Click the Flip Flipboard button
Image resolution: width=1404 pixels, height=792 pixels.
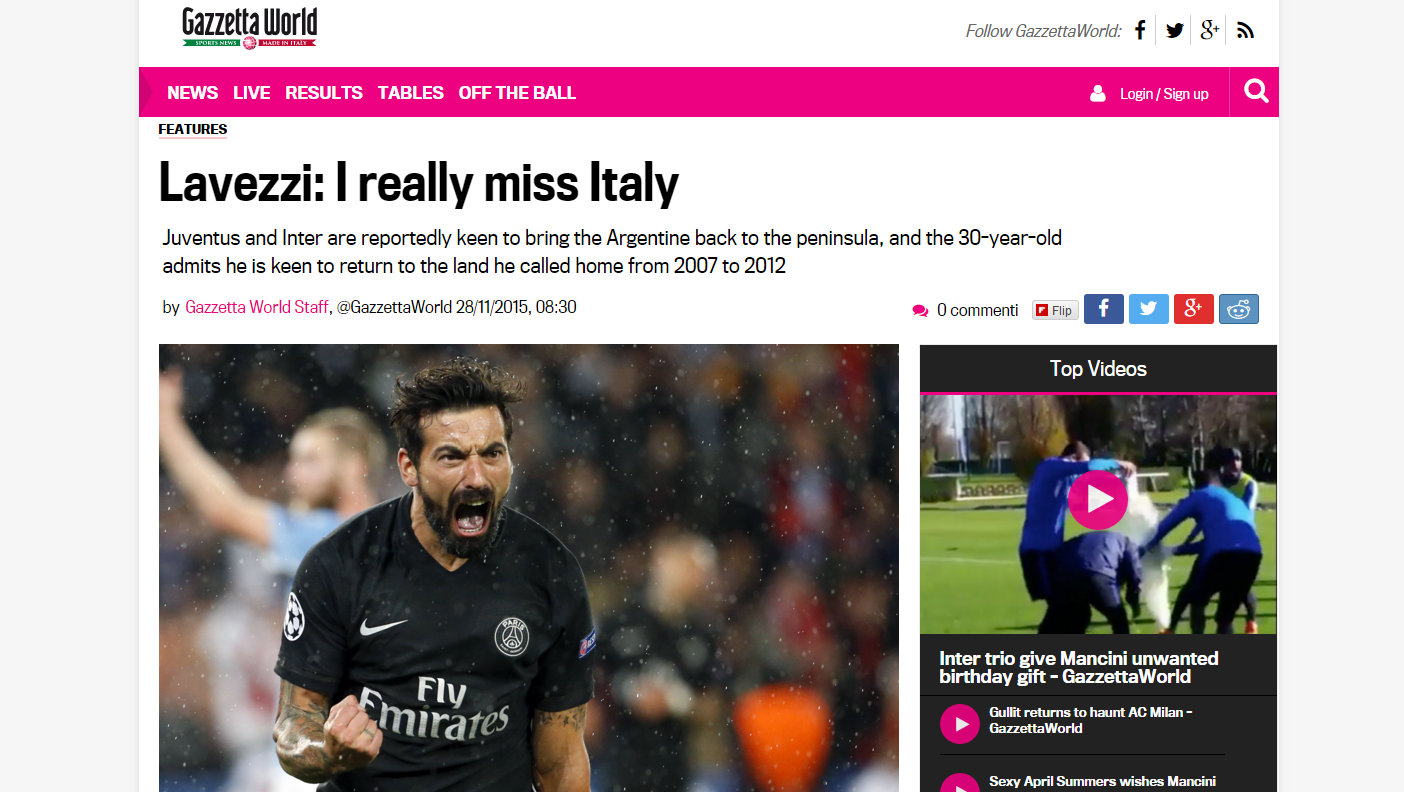pyautogui.click(x=1055, y=310)
